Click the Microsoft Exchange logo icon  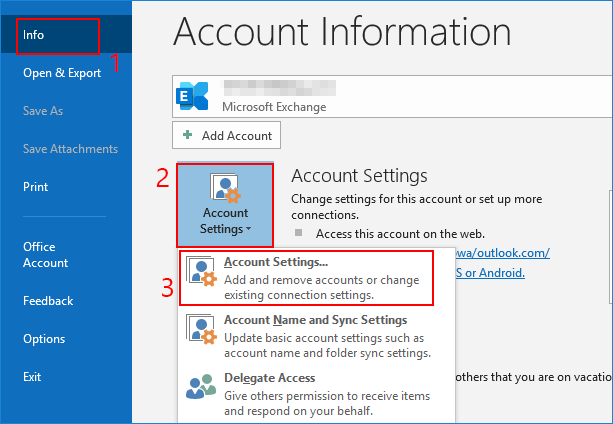click(x=192, y=96)
